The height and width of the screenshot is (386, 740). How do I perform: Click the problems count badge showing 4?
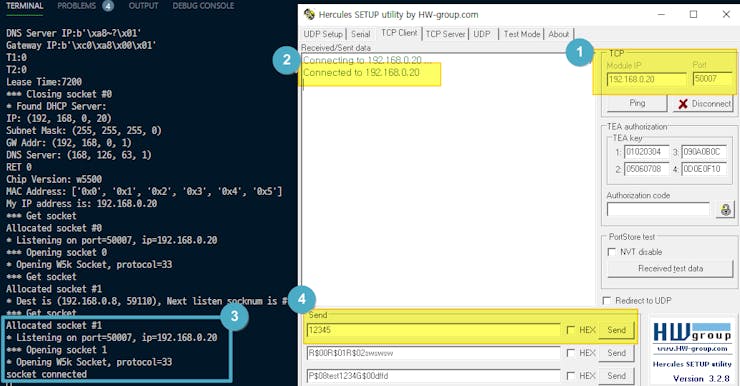pyautogui.click(x=108, y=6)
